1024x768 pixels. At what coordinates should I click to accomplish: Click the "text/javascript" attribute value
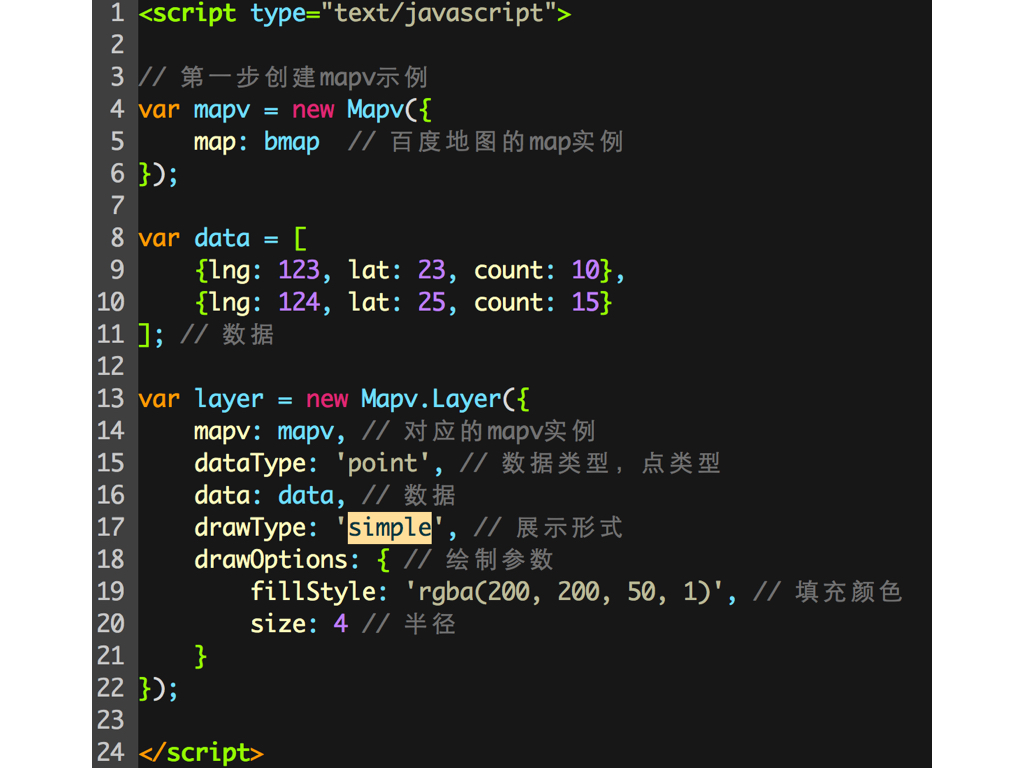[x=438, y=14]
